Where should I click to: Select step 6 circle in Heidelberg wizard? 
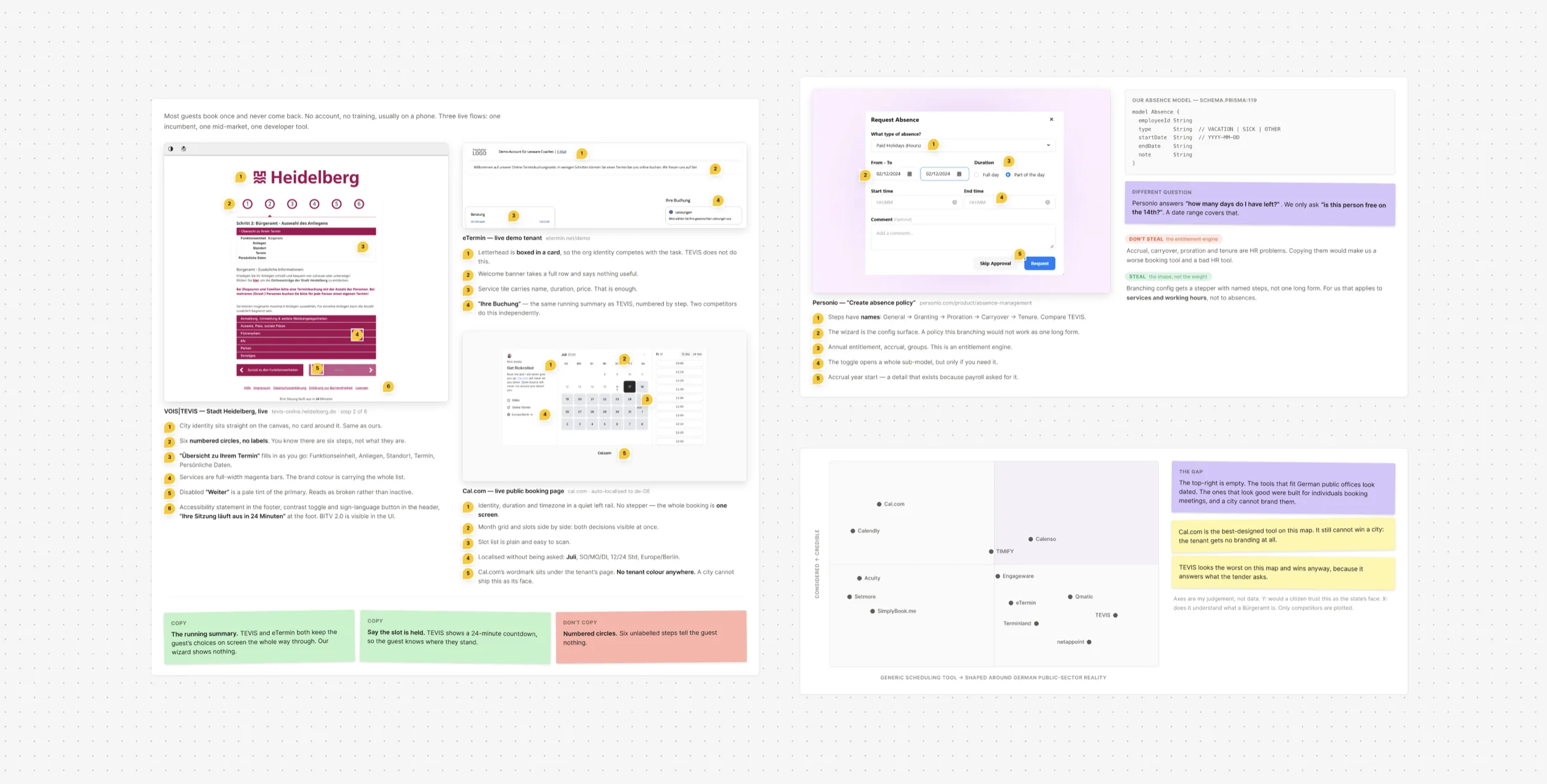[x=359, y=204]
